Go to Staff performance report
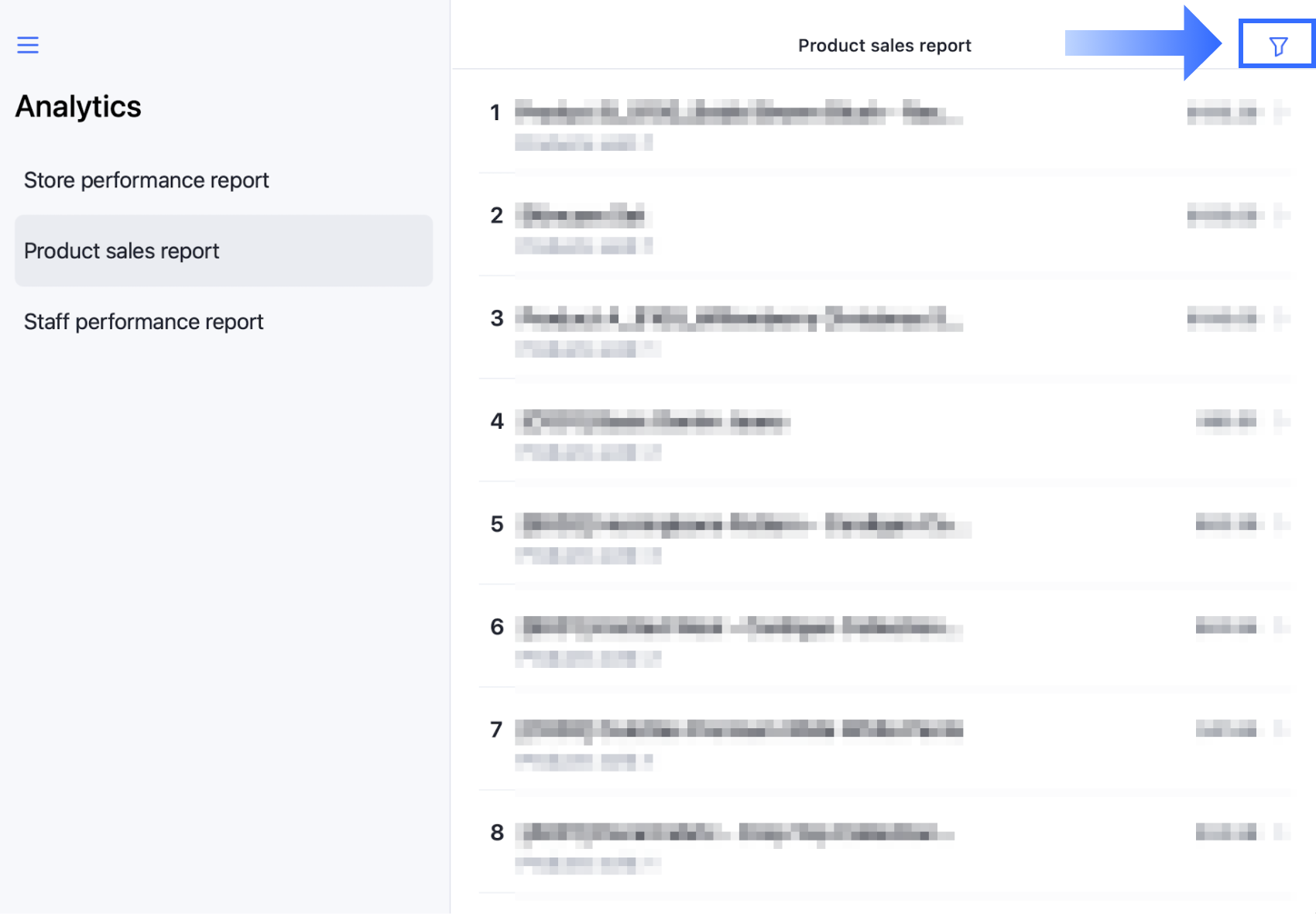1316x914 pixels. coord(143,321)
